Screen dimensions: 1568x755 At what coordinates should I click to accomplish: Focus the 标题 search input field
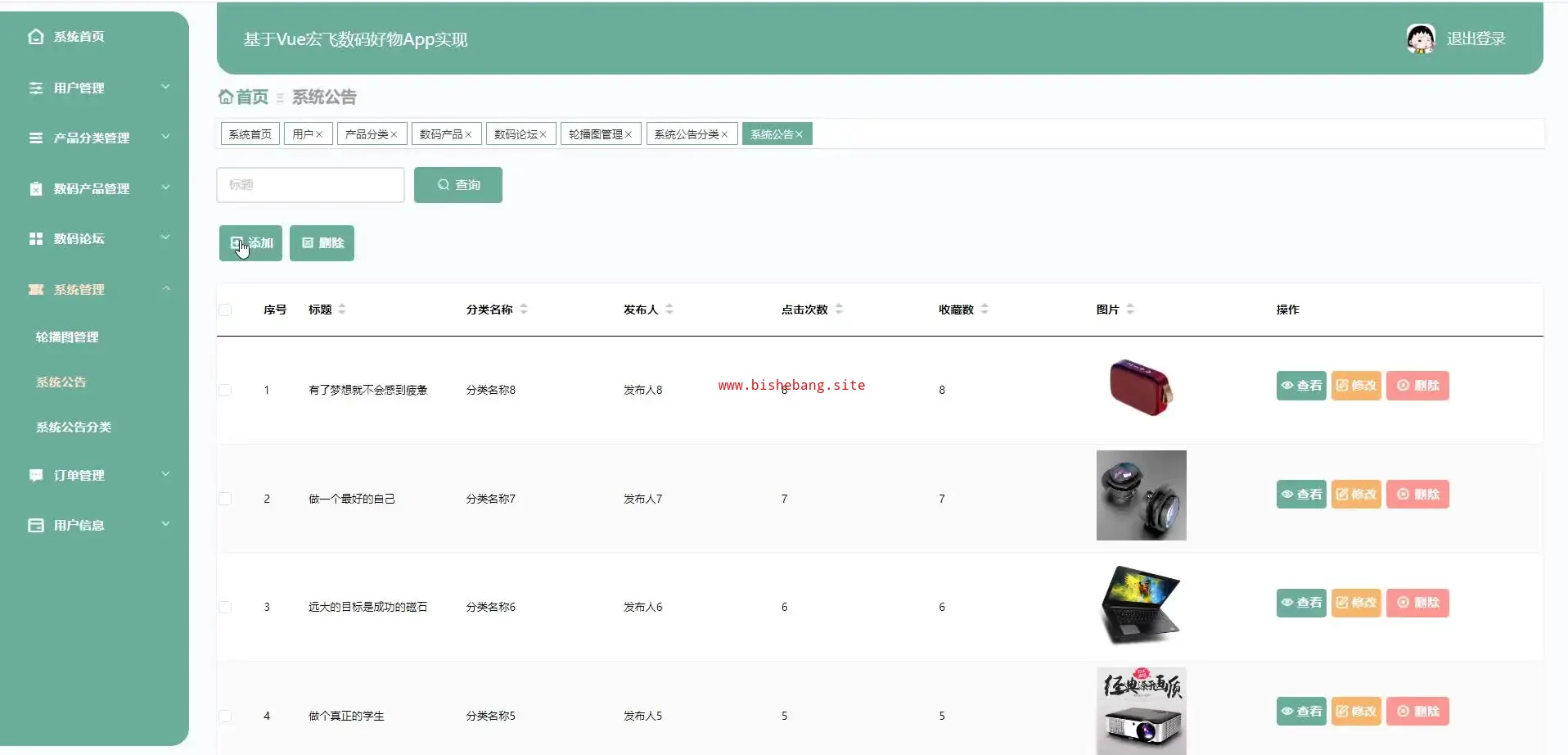tap(310, 185)
